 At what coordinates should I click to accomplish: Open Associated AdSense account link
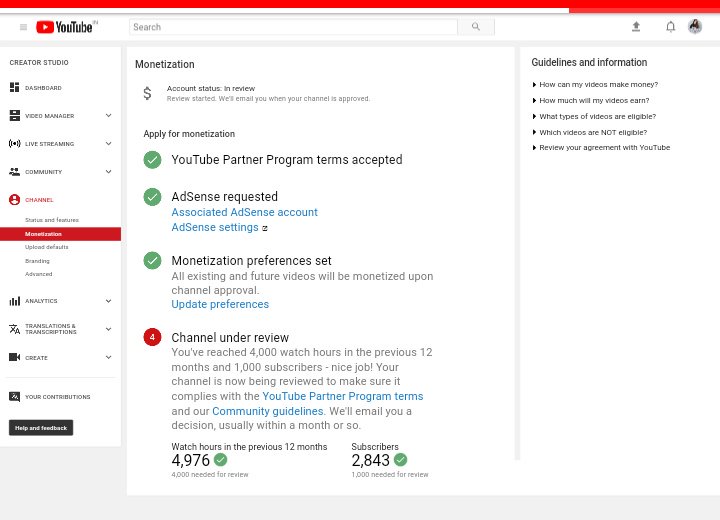click(244, 212)
